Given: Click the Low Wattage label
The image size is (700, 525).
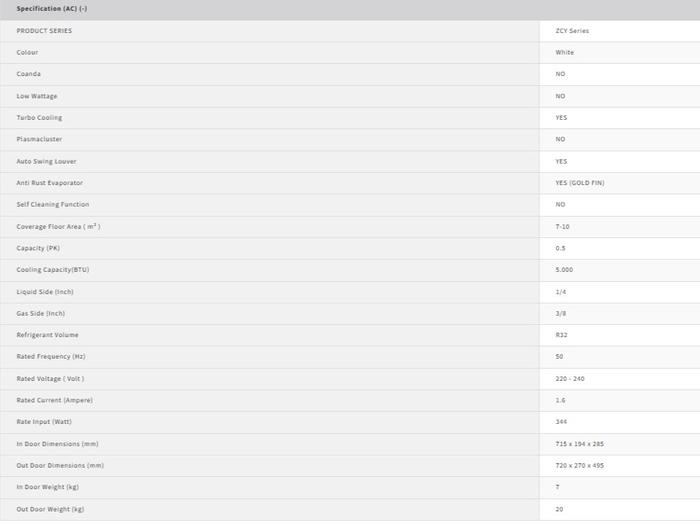Looking at the screenshot, I should pos(37,96).
